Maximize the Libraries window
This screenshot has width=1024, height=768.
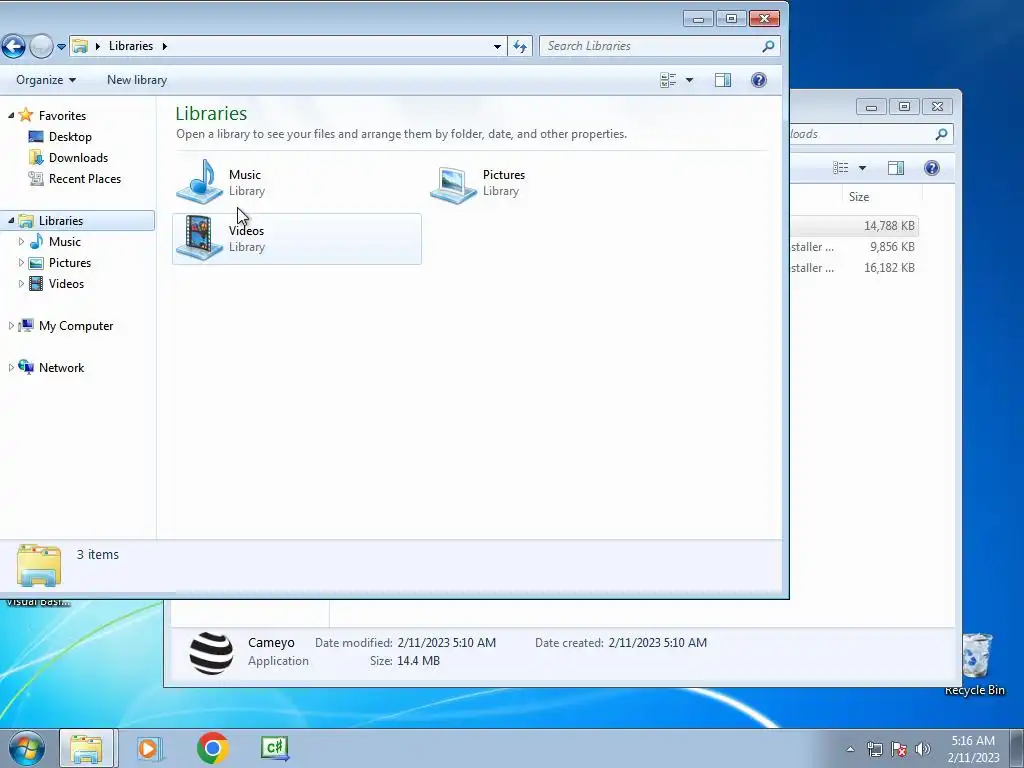[x=731, y=19]
